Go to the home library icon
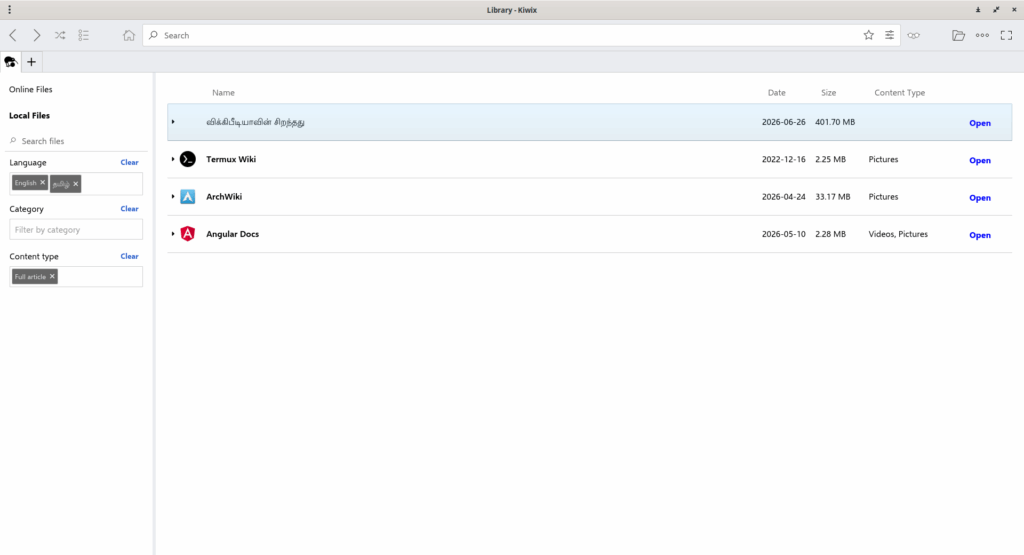This screenshot has width=1024, height=555. 129,35
